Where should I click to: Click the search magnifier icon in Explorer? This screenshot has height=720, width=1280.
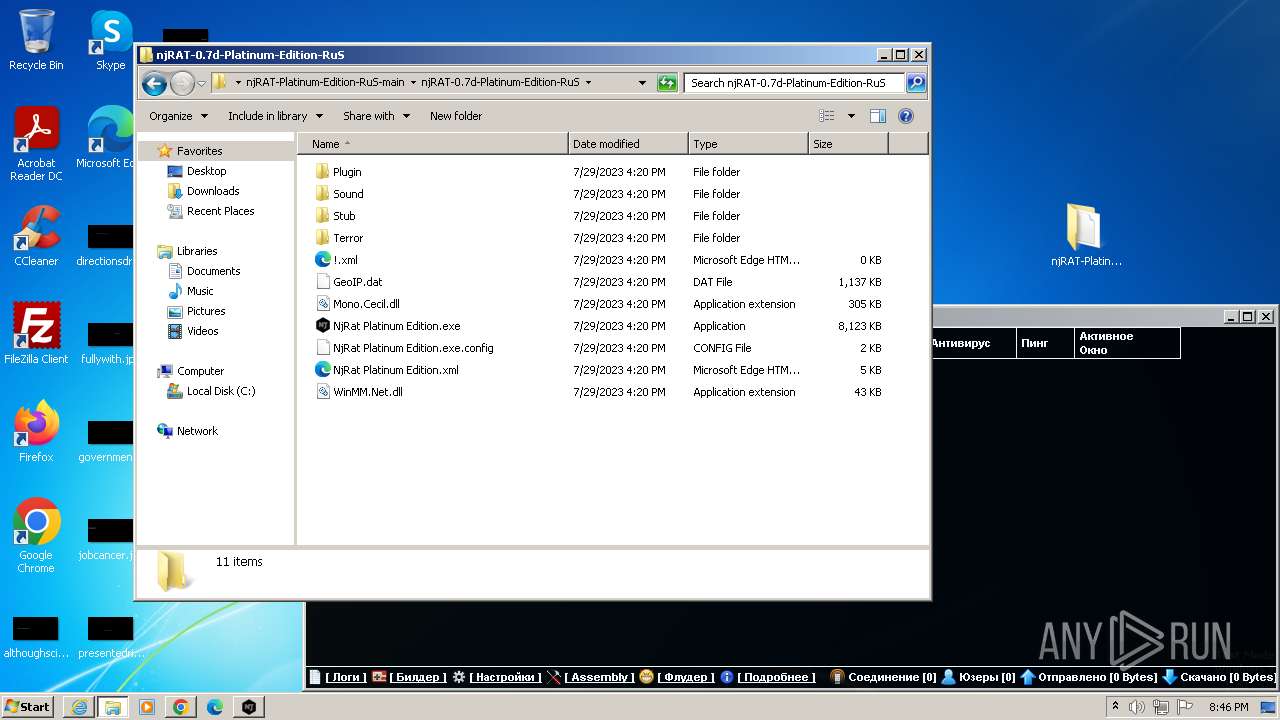tap(915, 83)
